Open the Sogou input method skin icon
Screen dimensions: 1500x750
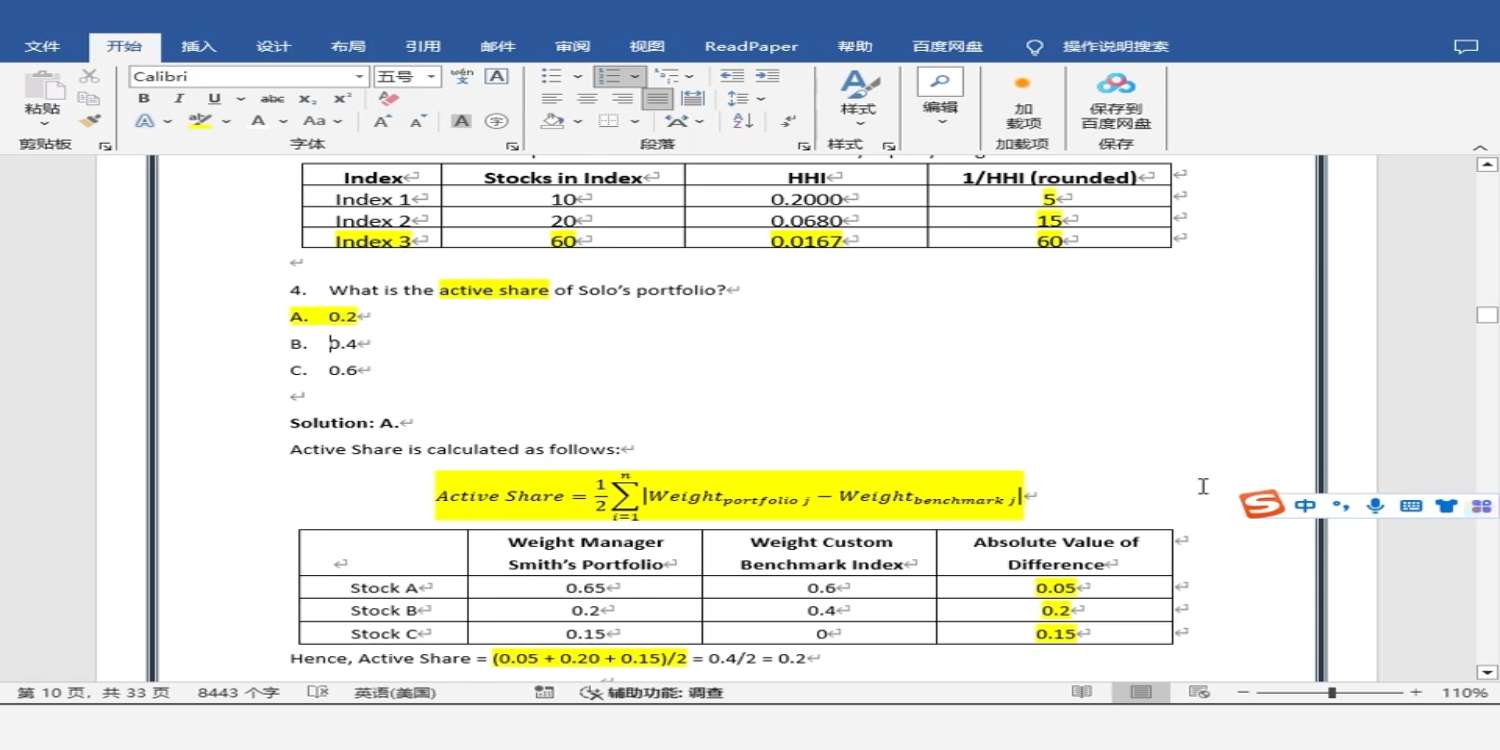(x=1446, y=505)
